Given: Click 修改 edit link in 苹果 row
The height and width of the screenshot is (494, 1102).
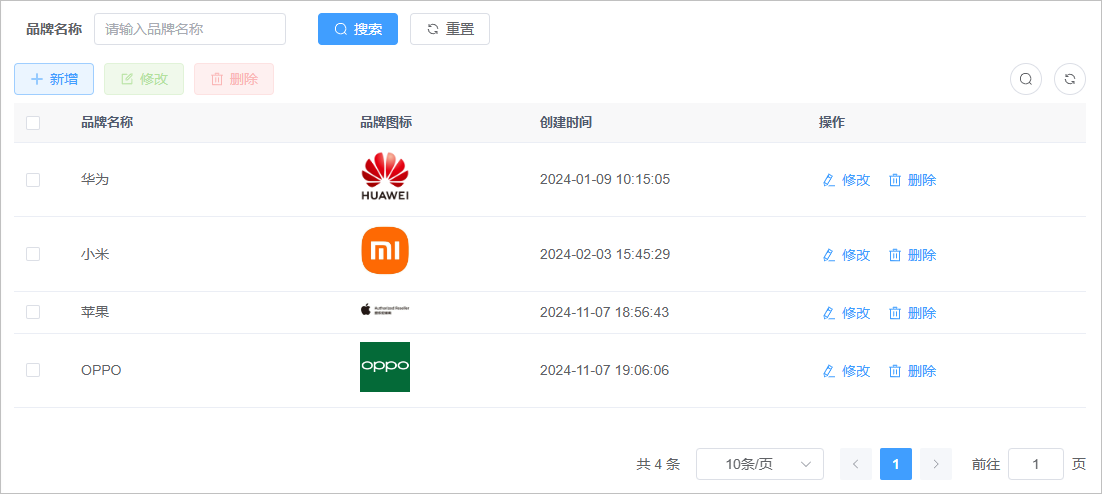Looking at the screenshot, I should coord(847,313).
